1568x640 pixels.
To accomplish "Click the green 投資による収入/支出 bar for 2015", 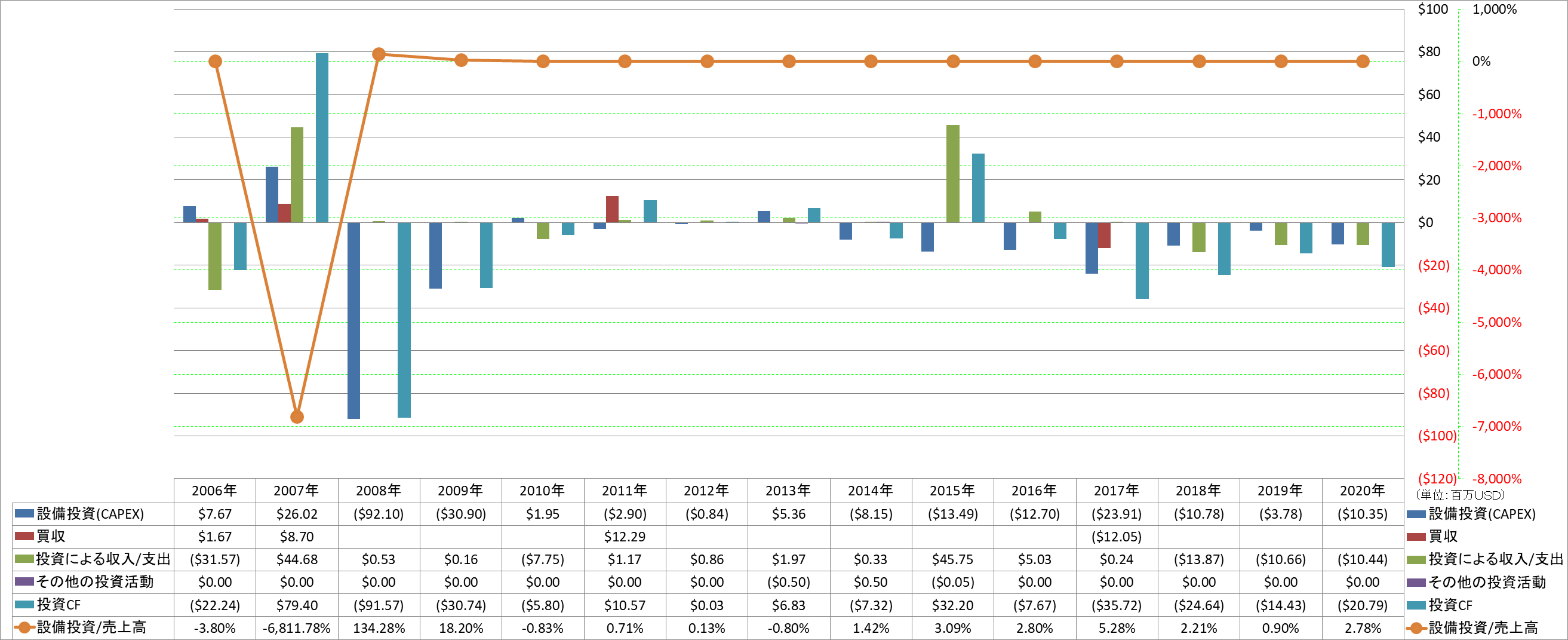I will (952, 173).
